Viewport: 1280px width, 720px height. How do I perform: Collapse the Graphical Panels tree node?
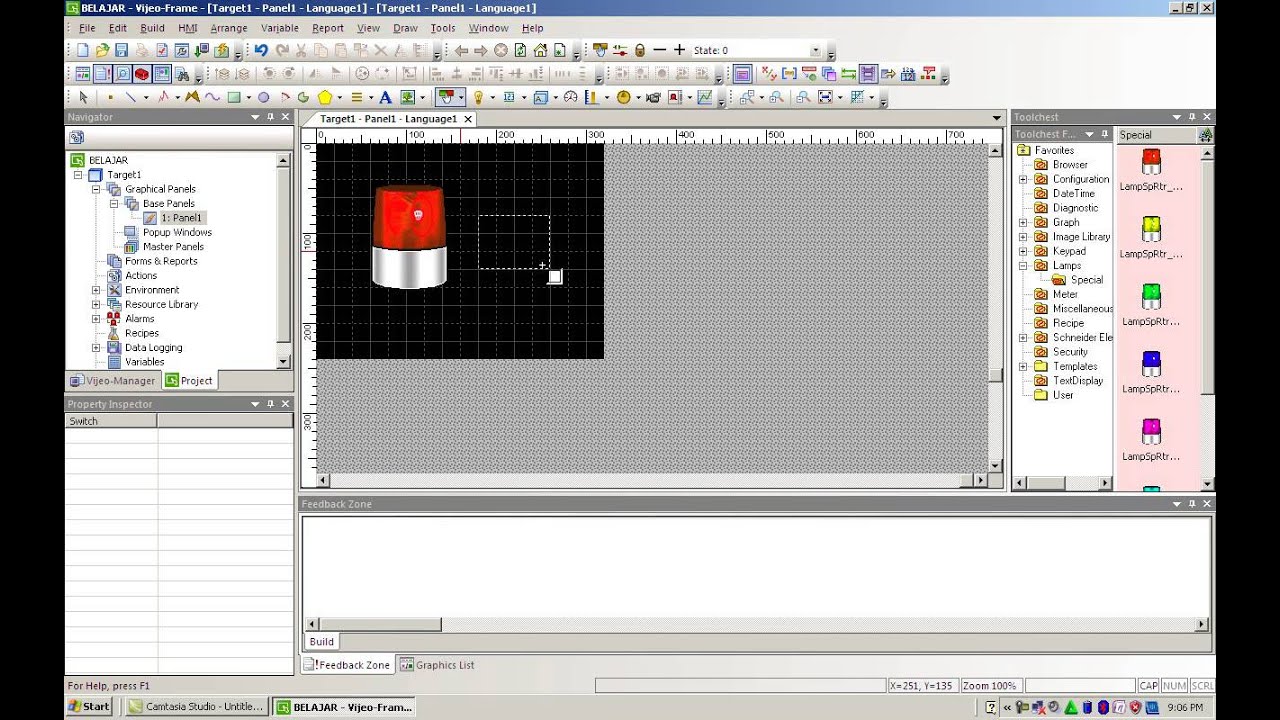point(96,189)
